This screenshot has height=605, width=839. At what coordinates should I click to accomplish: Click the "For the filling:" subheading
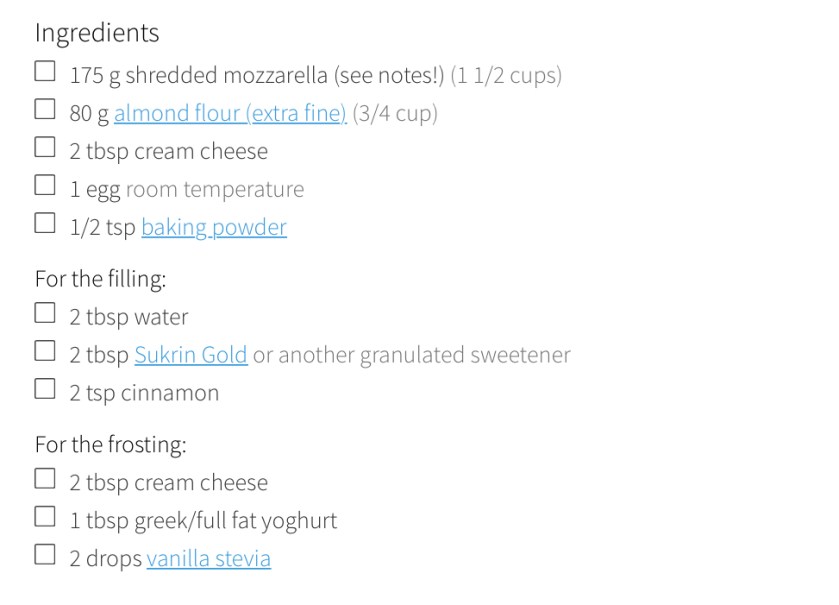coord(100,279)
